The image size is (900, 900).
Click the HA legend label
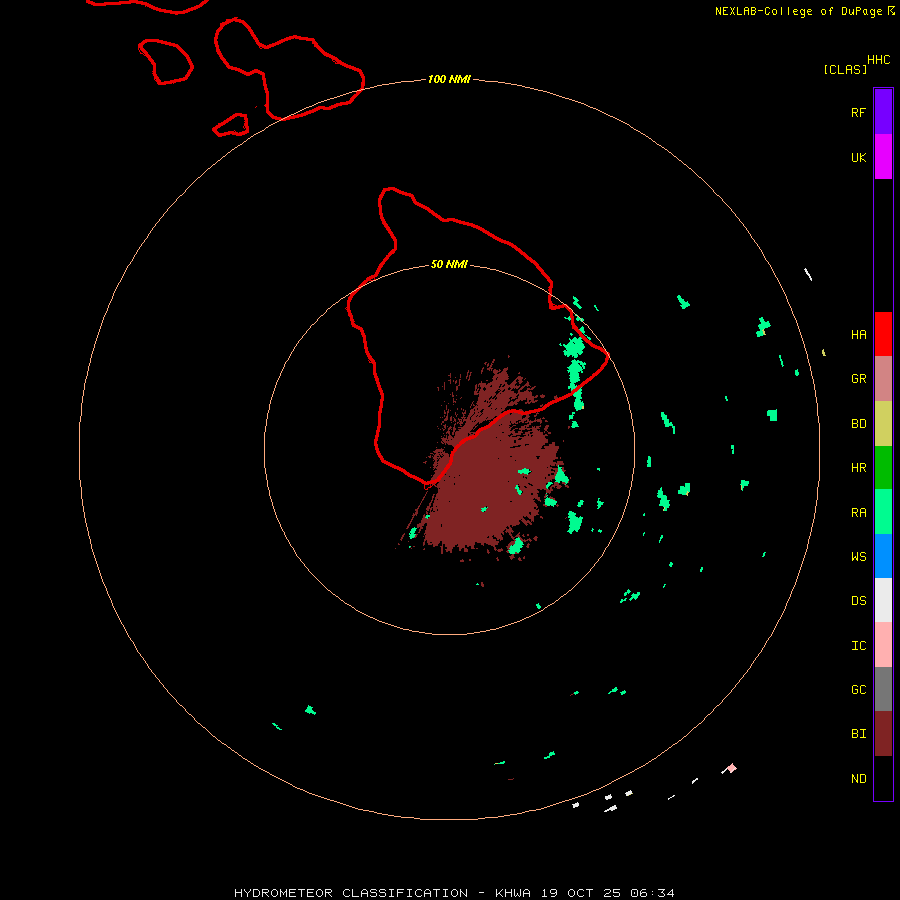[x=858, y=335]
